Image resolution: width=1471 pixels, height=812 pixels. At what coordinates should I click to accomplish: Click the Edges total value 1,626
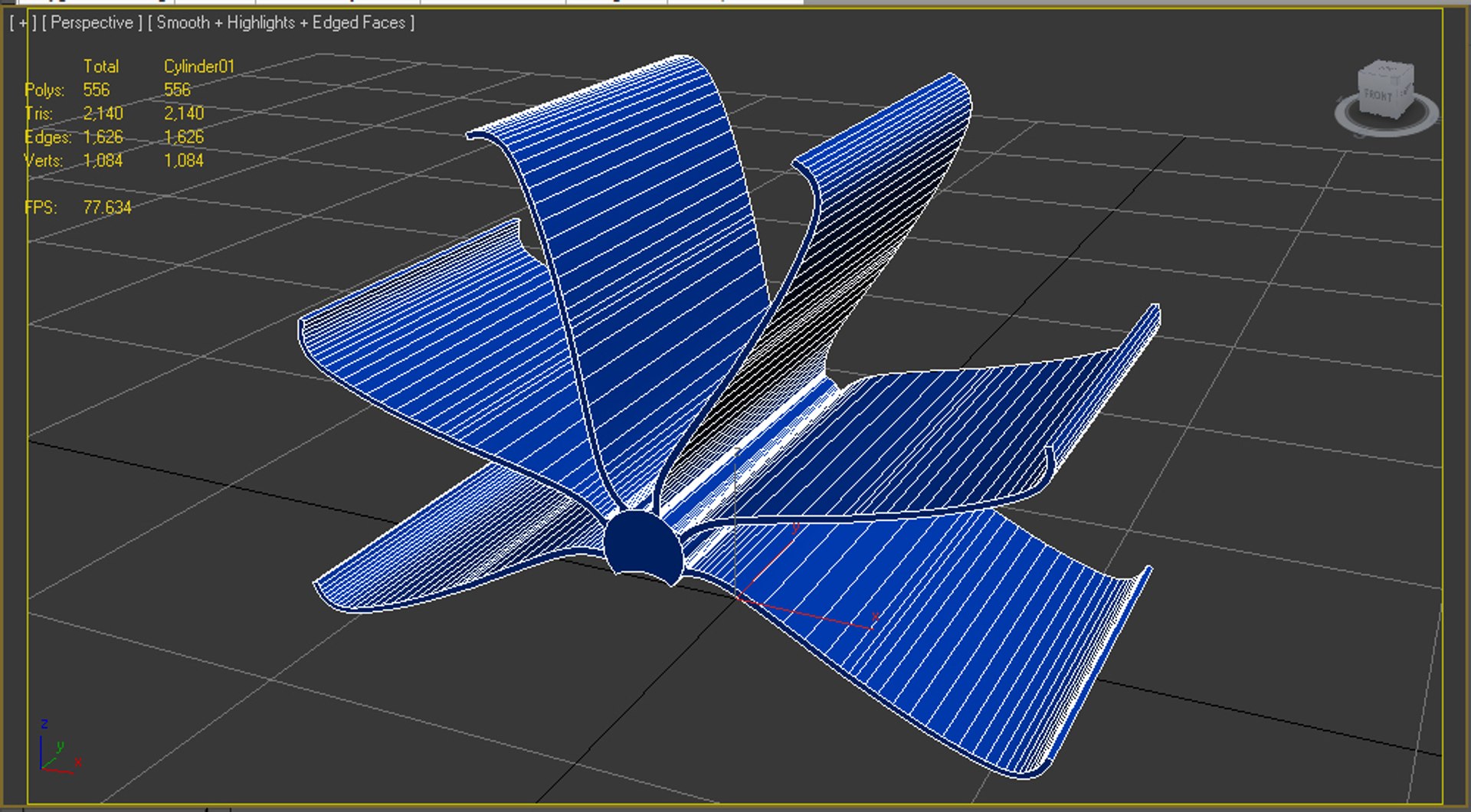point(103,137)
